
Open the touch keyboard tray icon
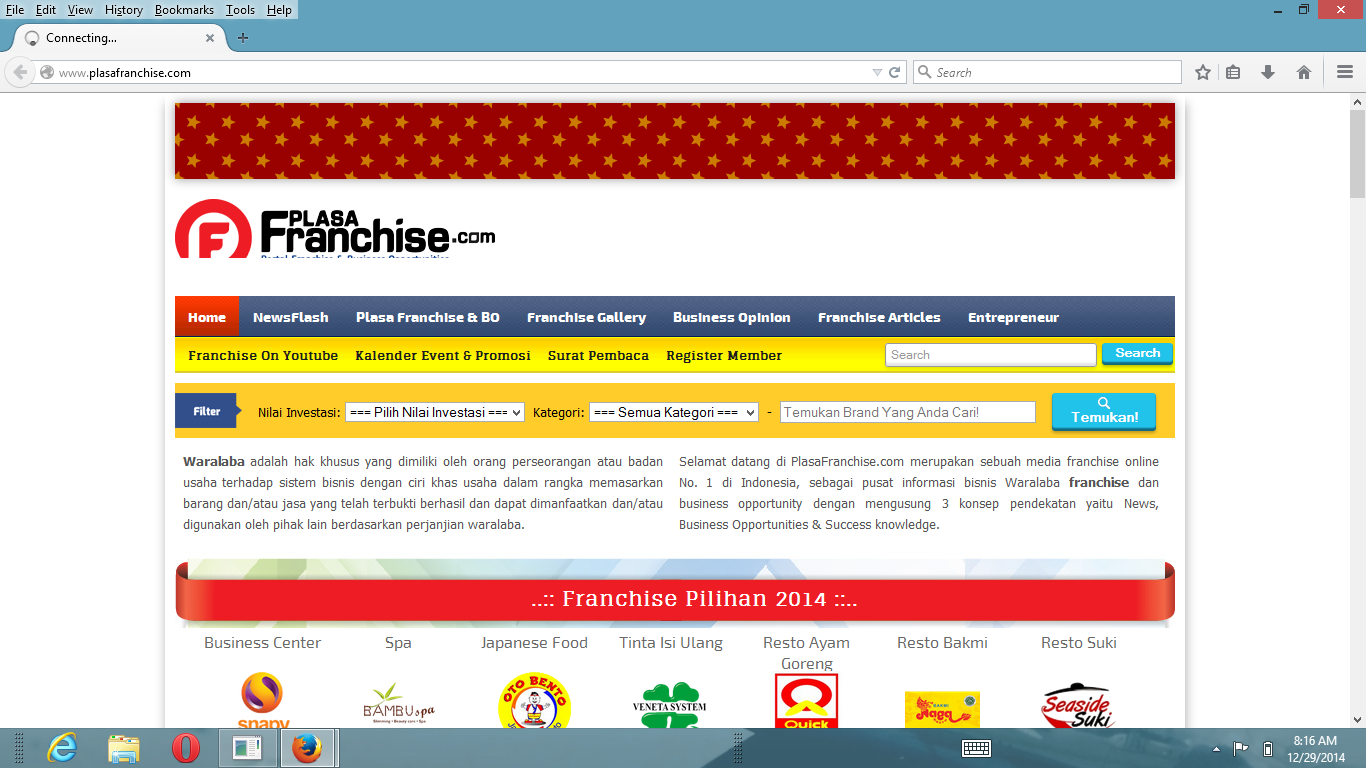click(x=976, y=748)
